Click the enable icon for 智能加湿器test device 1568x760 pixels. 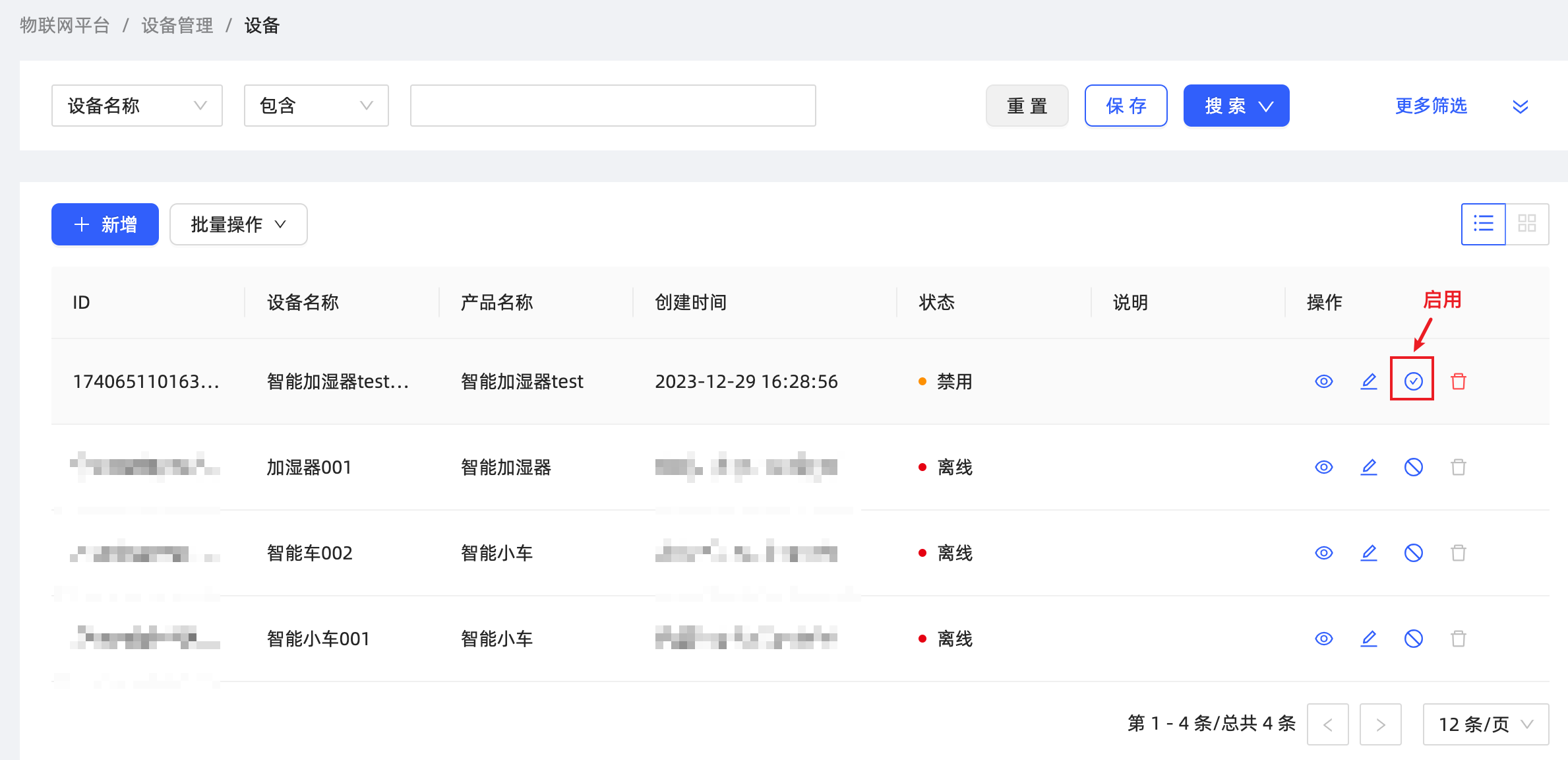pos(1413,381)
